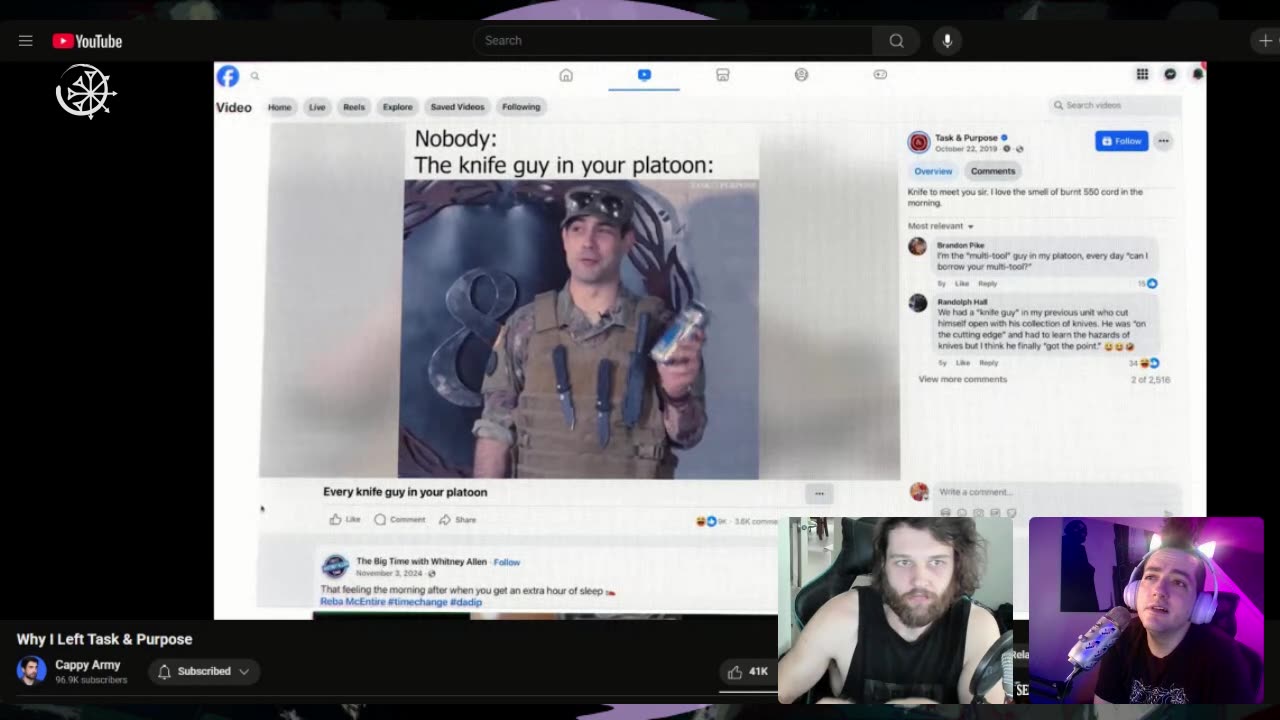
Task: Switch to the Comments tab
Action: tap(993, 171)
